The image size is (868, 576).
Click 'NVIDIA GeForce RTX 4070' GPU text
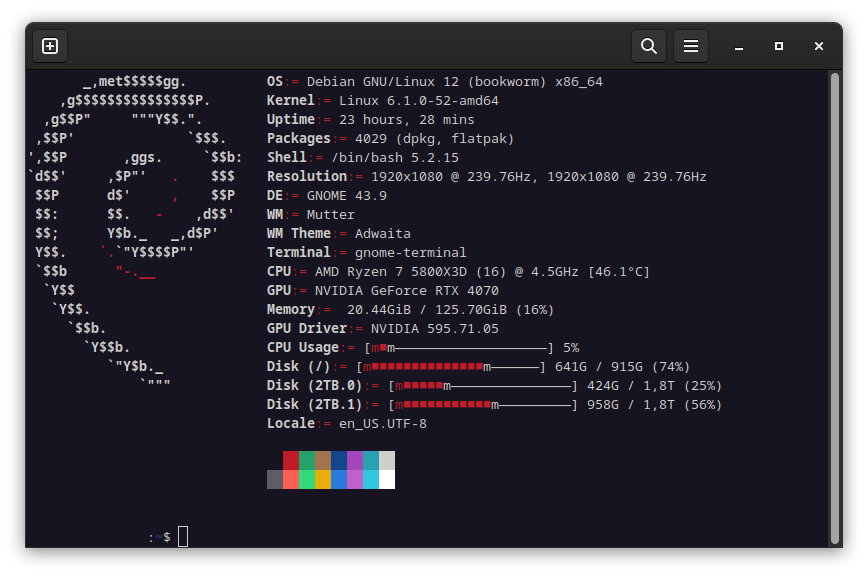407,290
